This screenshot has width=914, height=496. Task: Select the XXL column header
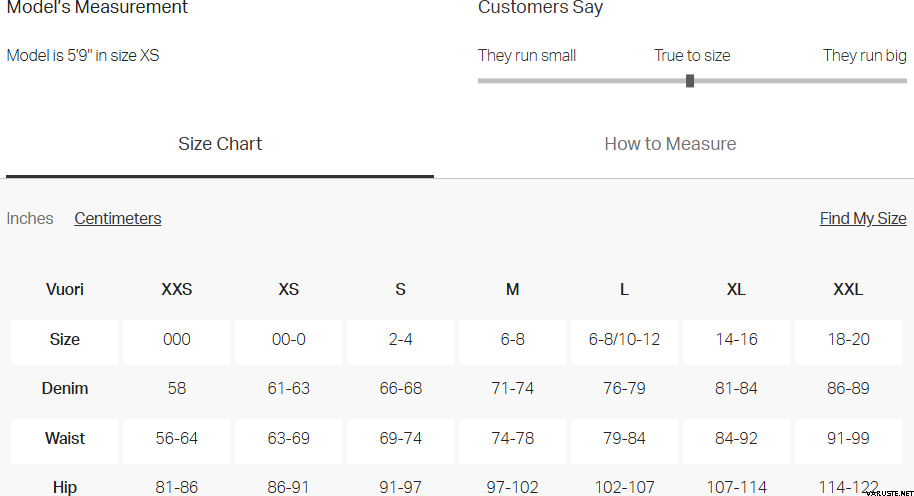coord(848,290)
